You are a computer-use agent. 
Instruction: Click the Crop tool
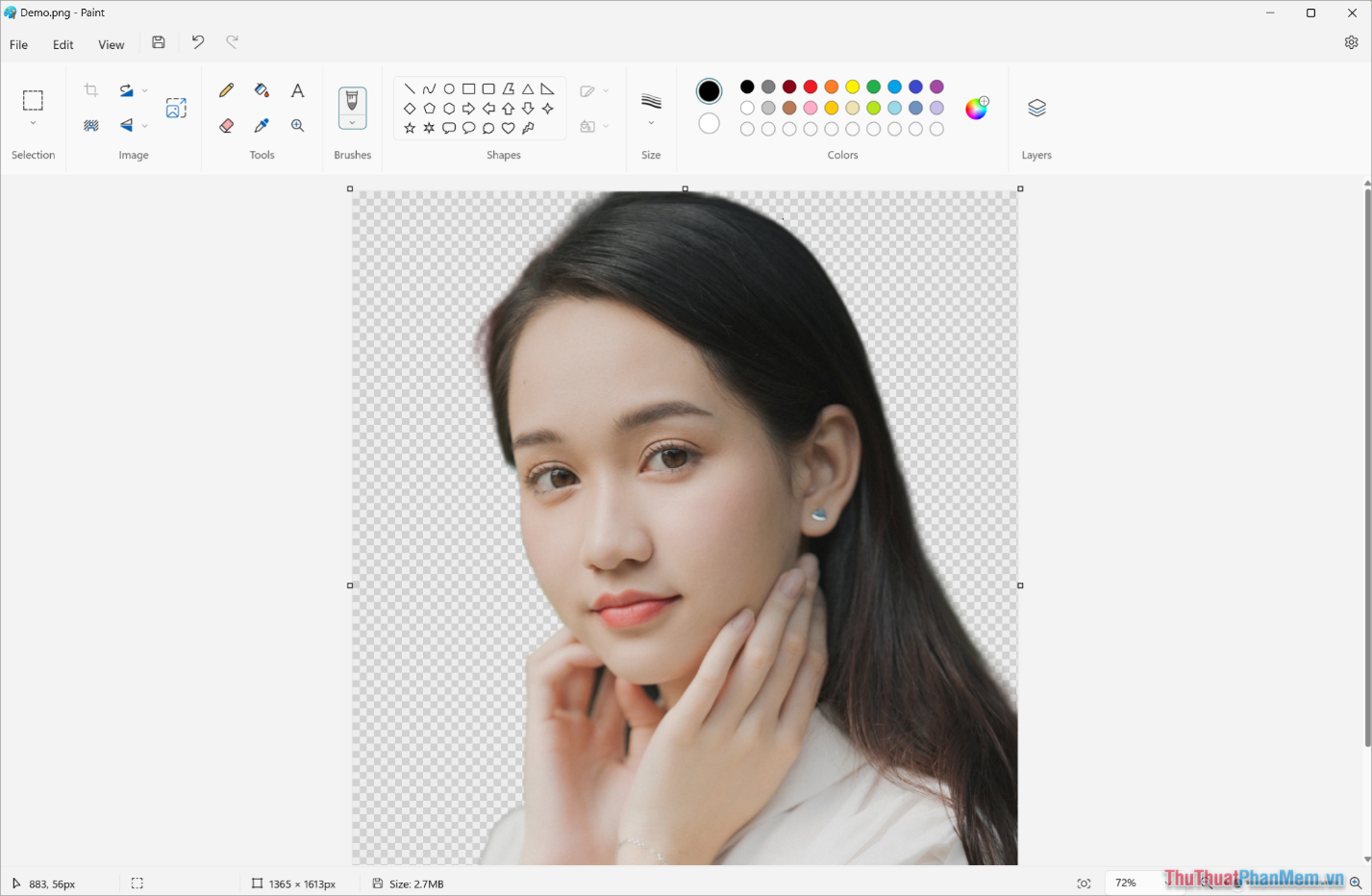tap(90, 88)
